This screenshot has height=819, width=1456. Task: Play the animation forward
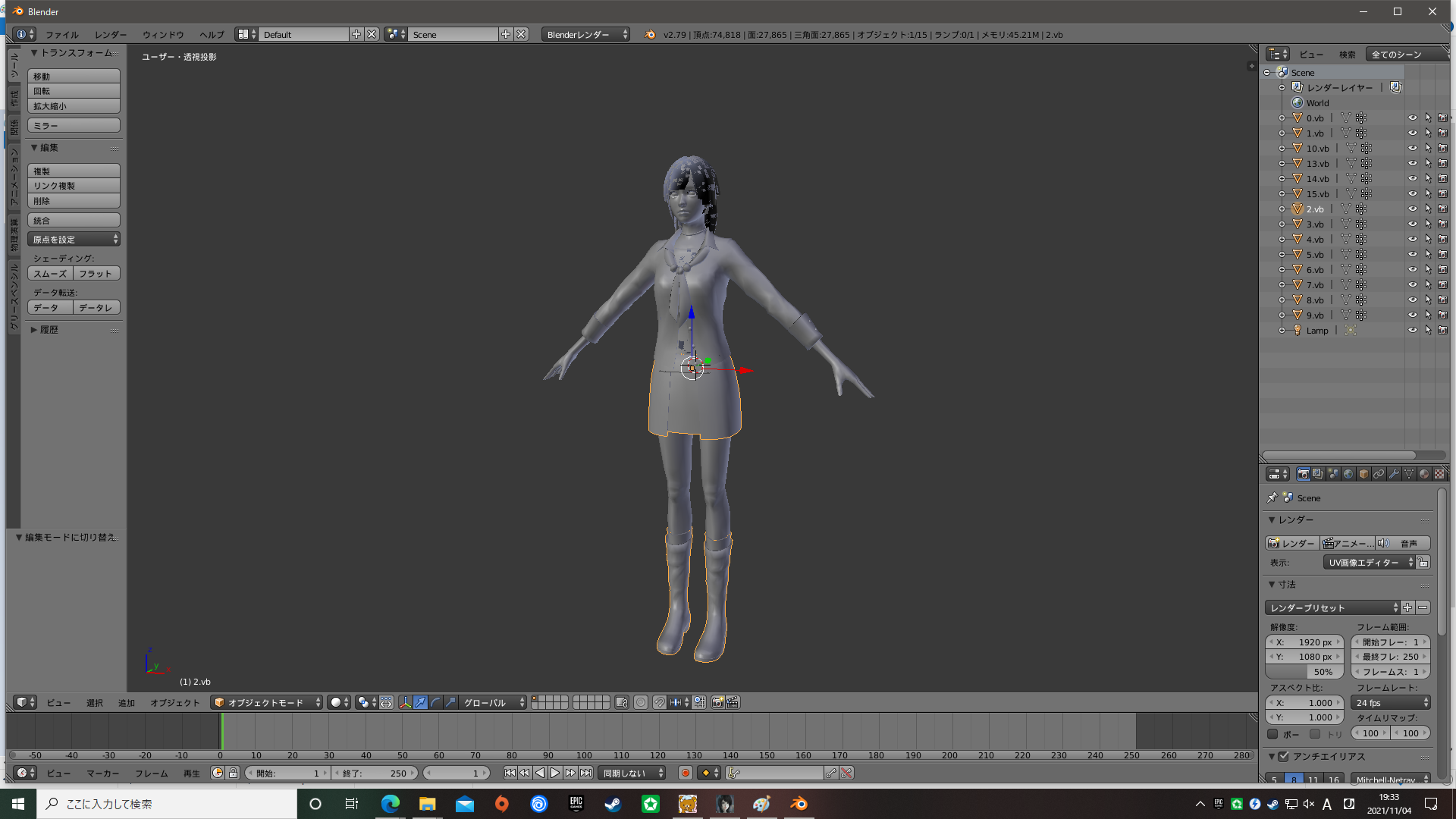coord(555,773)
